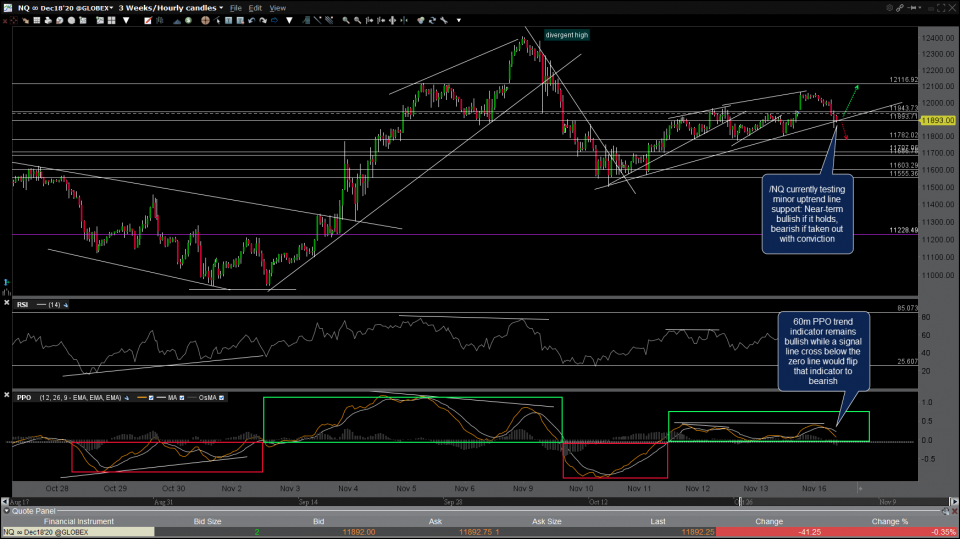960x539 pixels.
Task: Toggle the MA line checkbox
Action: tap(181, 398)
